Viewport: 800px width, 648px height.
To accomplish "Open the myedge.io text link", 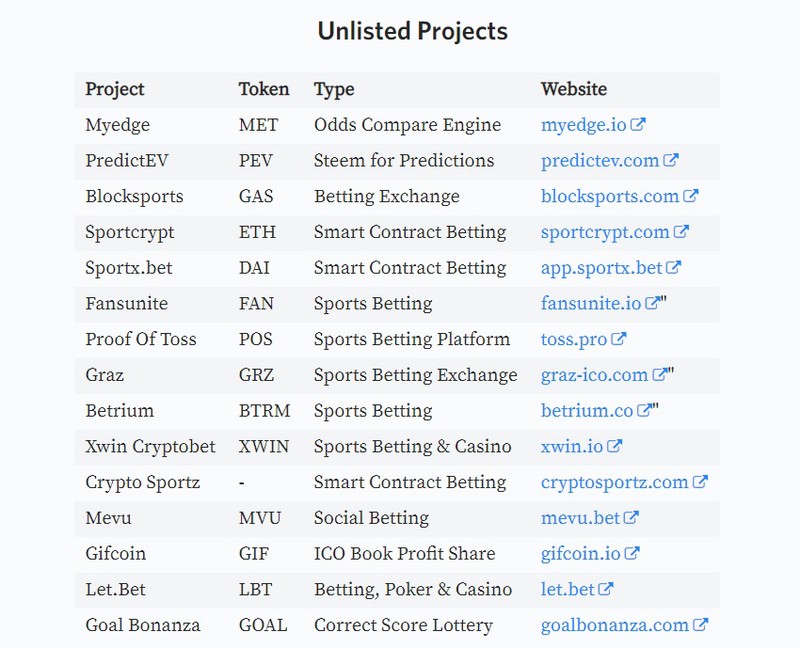I will click(x=584, y=125).
